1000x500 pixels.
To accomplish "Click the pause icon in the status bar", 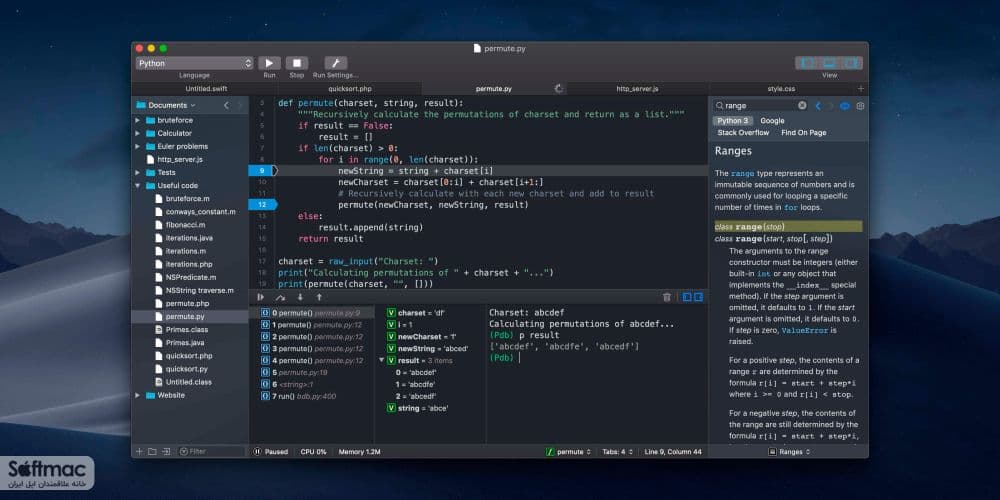I will (257, 452).
